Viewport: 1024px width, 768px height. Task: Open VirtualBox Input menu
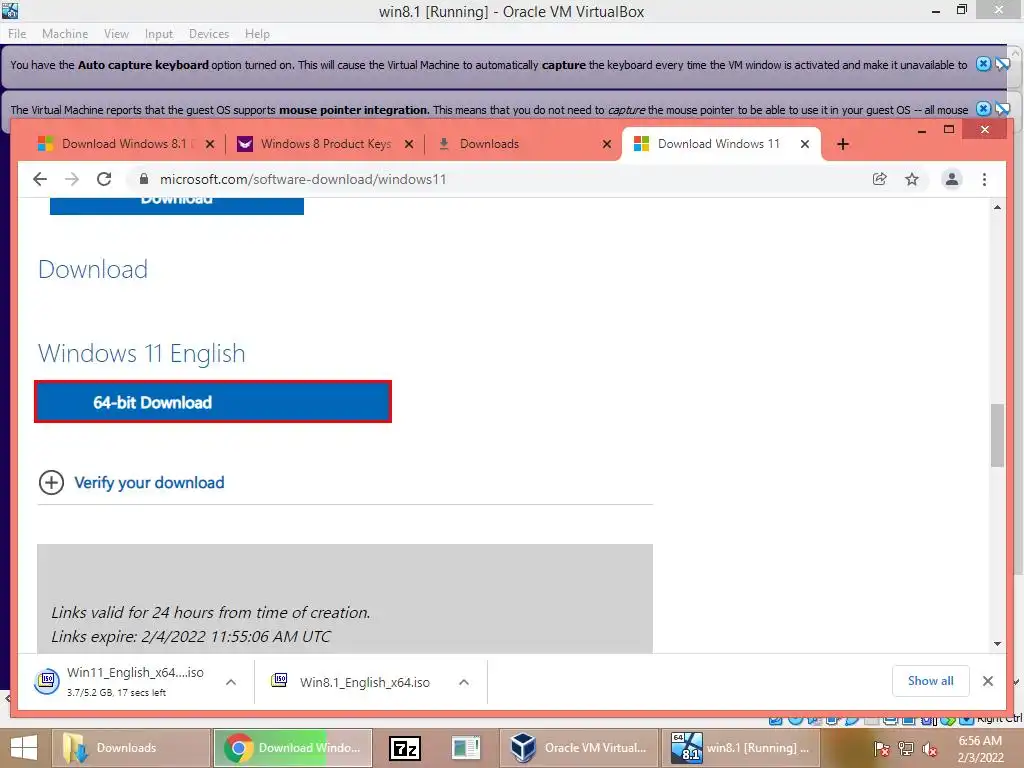[x=159, y=33]
